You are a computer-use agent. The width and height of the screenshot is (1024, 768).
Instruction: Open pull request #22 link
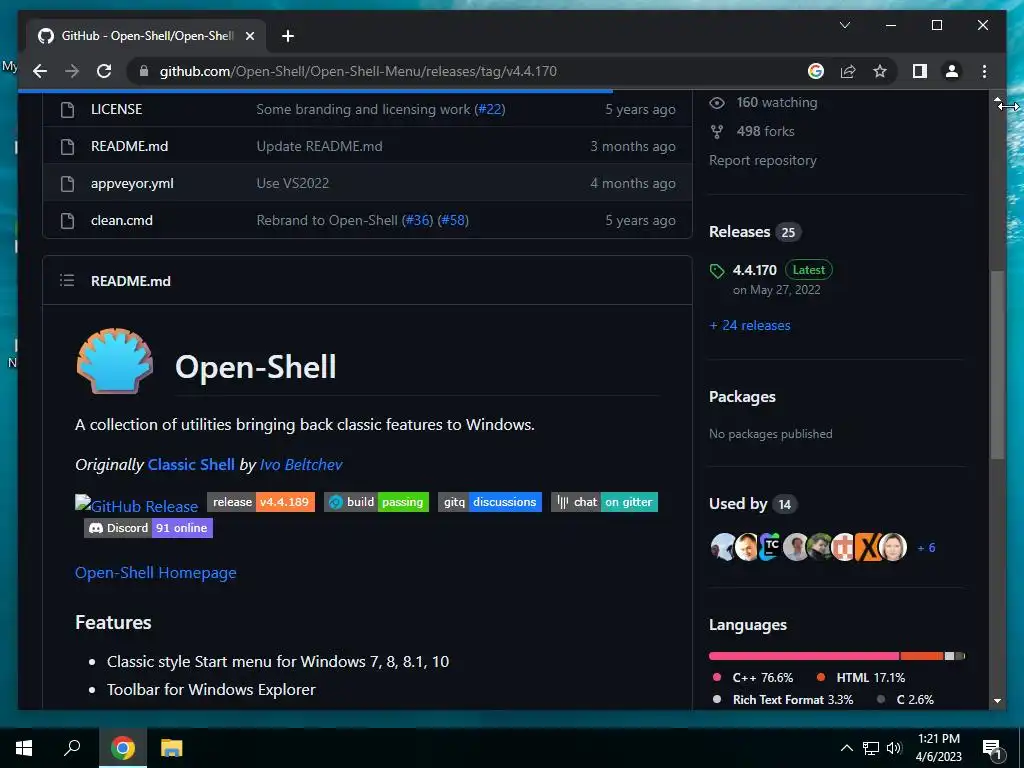pyautogui.click(x=490, y=109)
